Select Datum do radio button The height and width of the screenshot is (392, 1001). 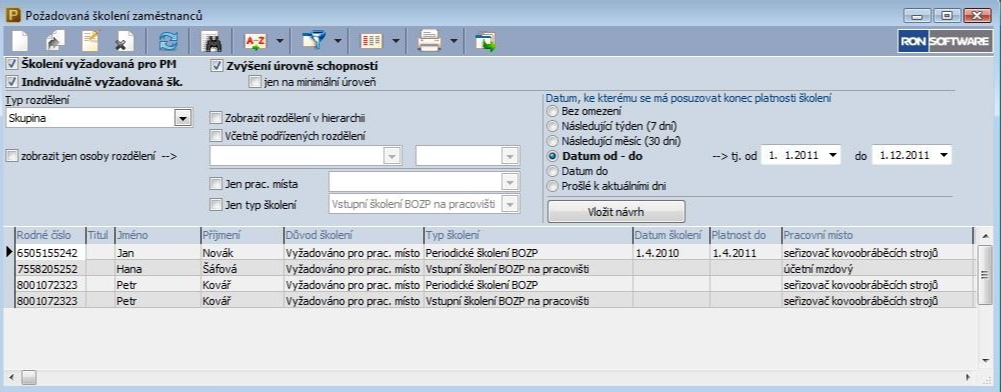553,171
